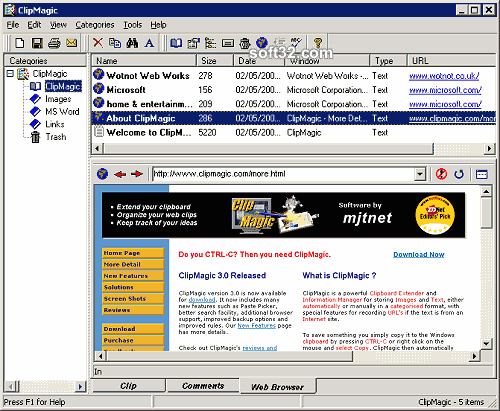
Task: Click the New Features web button
Action: 133,276
